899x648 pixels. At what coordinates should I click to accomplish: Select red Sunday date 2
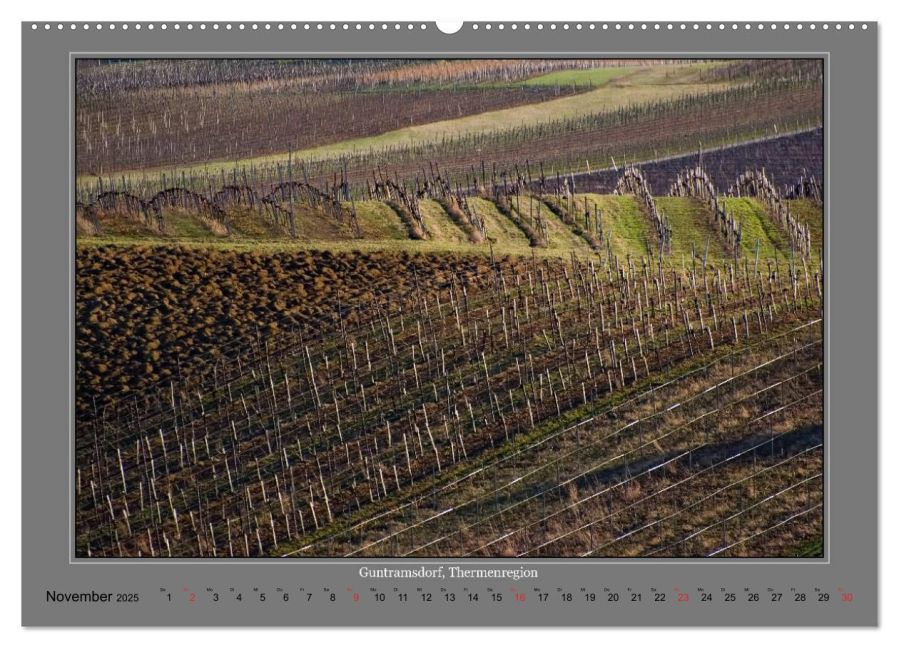192,598
